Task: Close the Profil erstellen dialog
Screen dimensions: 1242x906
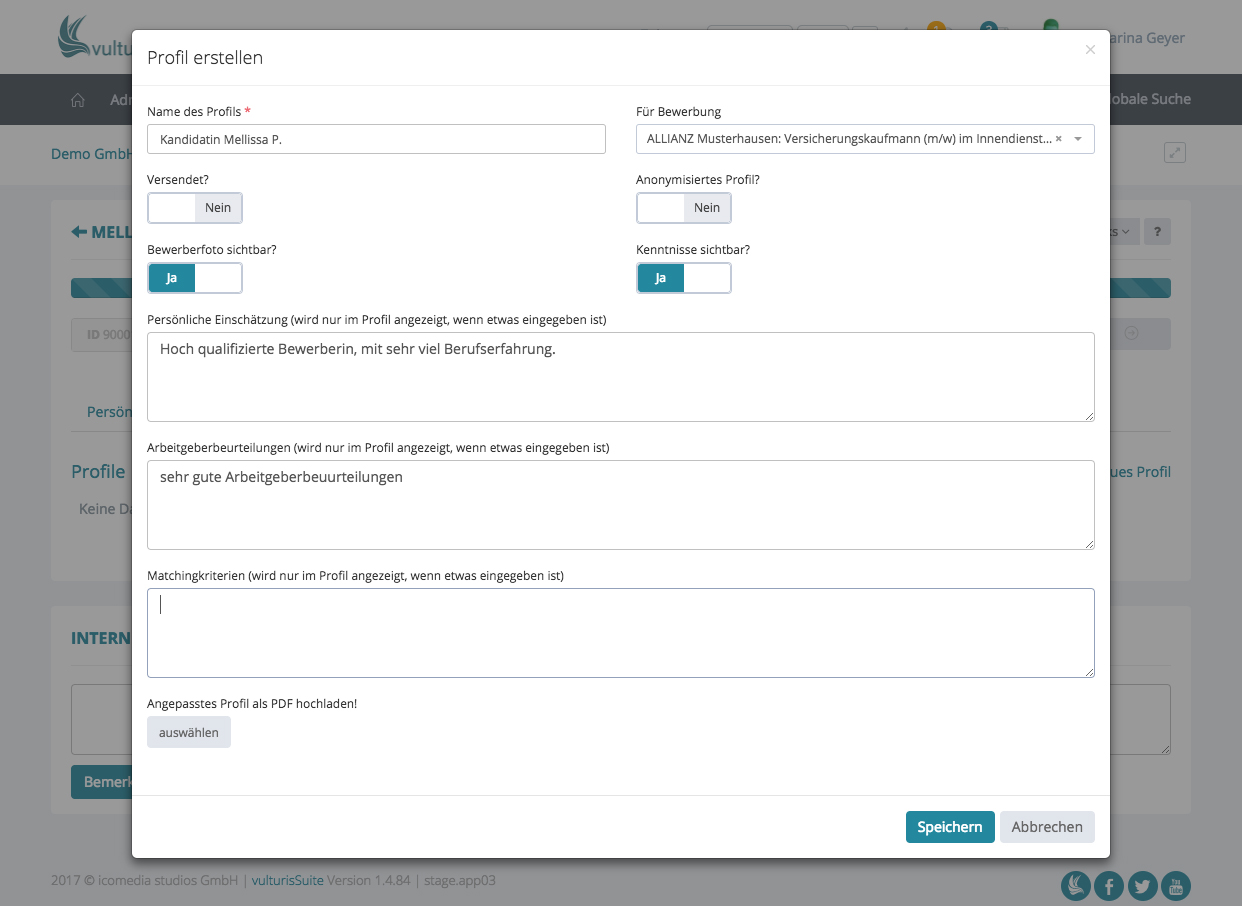Action: 1090,49
